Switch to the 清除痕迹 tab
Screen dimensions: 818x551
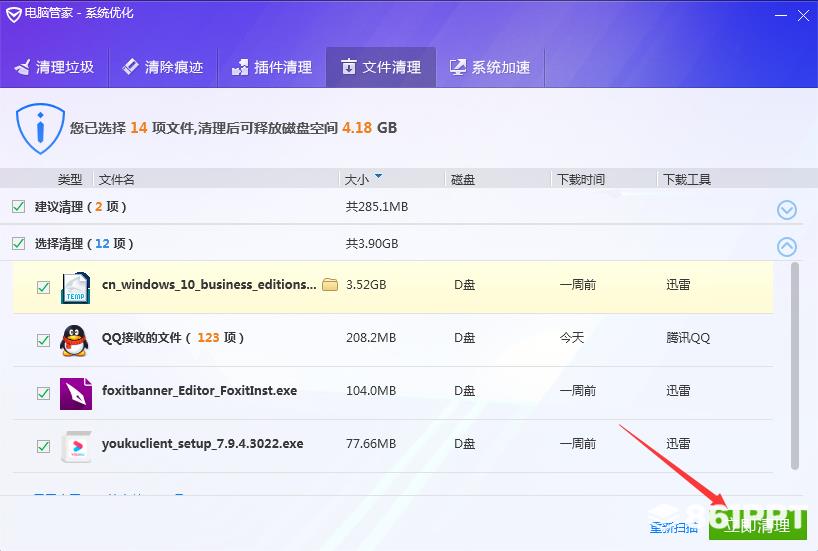163,67
